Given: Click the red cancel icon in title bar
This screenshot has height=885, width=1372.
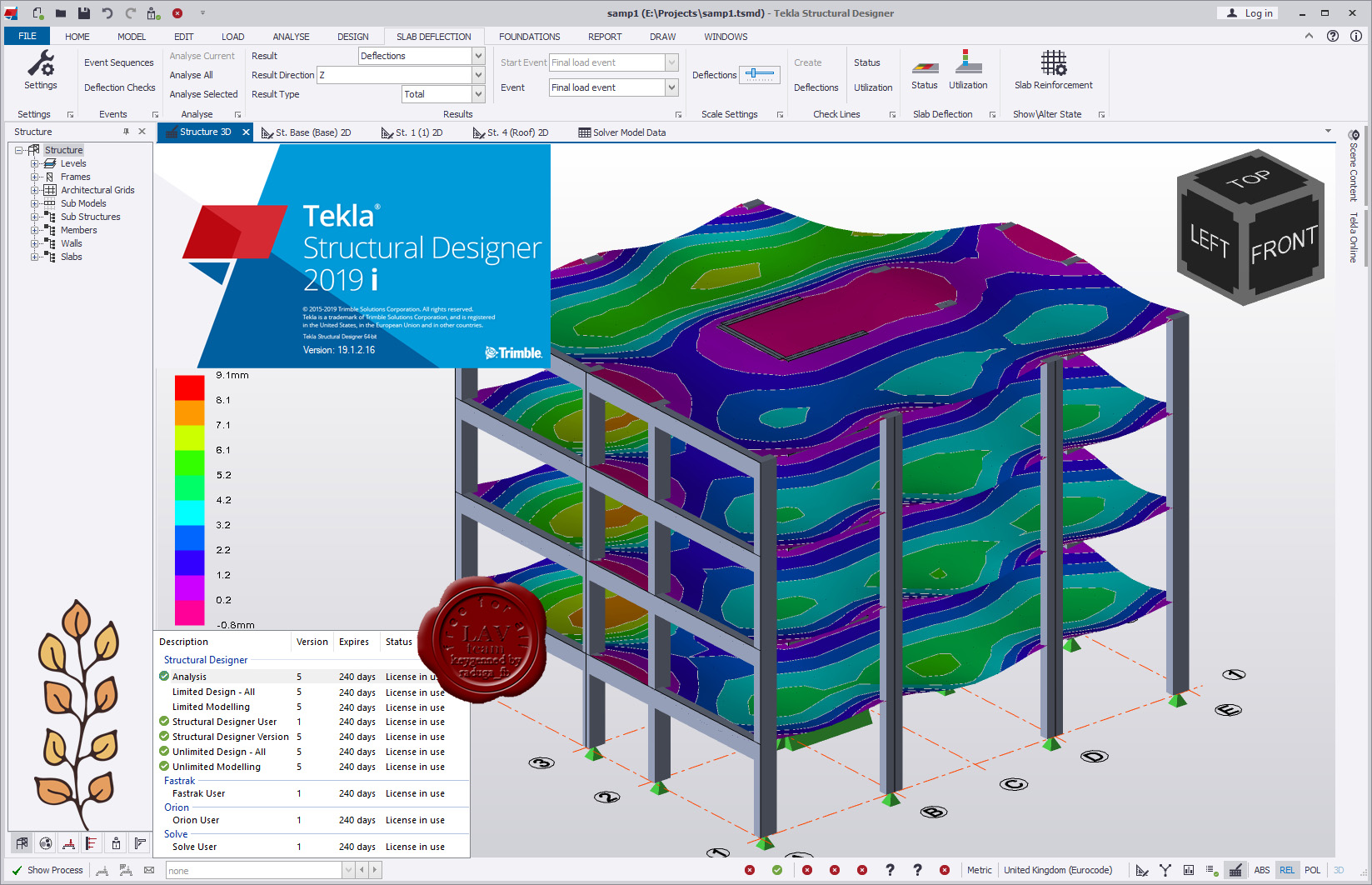Looking at the screenshot, I should (177, 13).
